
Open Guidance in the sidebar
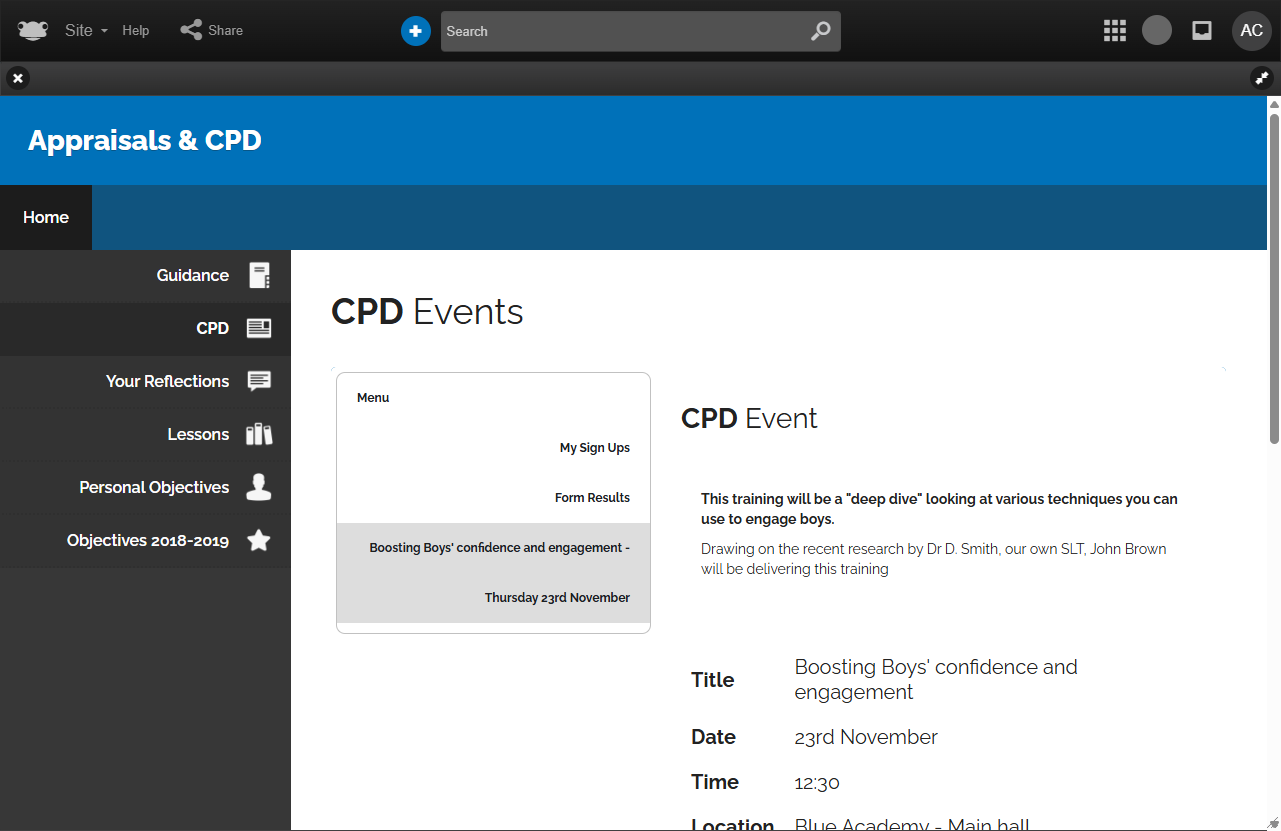[193, 275]
